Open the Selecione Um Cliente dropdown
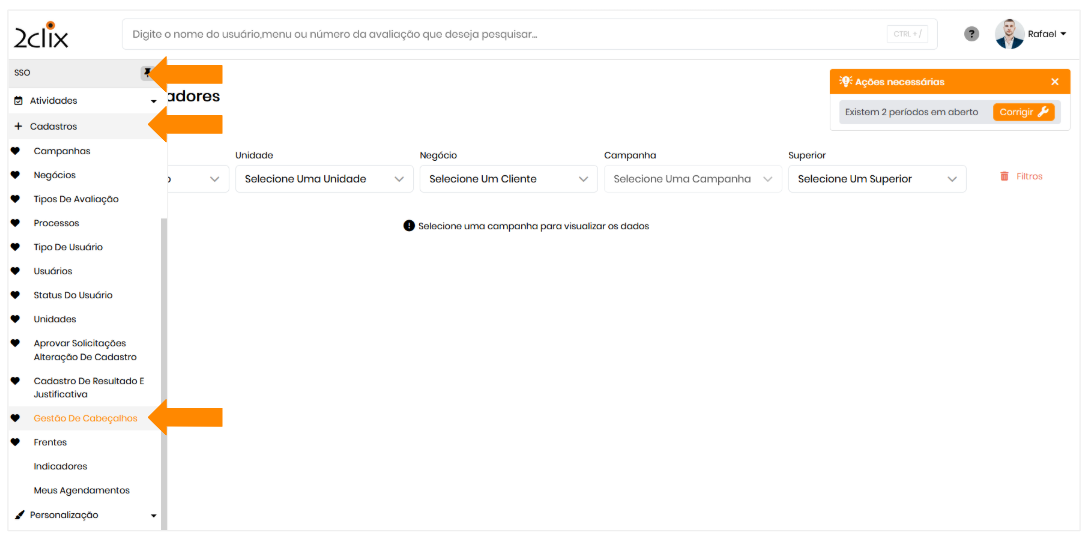Screen dimensions: 1088x535 [x=507, y=179]
